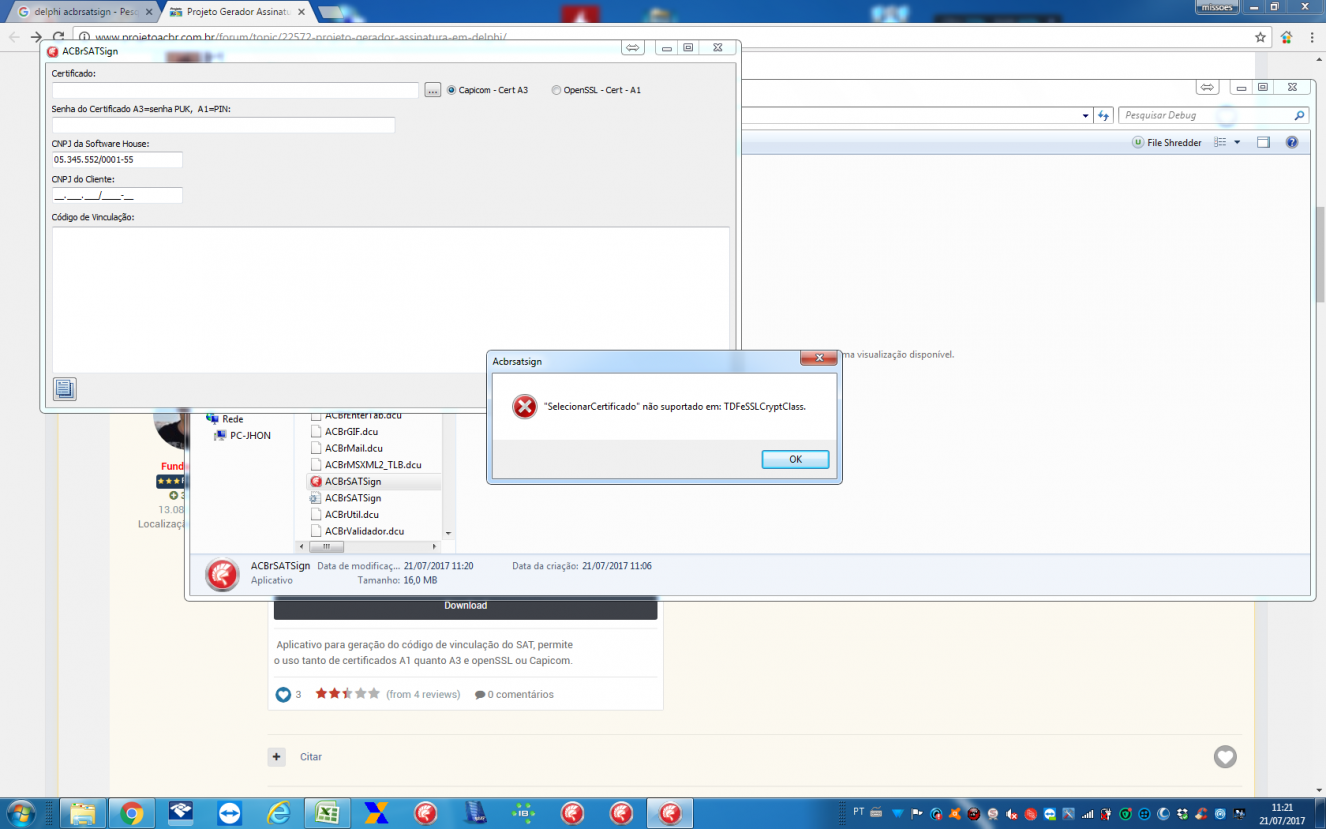This screenshot has width=1326, height=829.
Task: Click the PT language indicator in the tray
Action: 859,812
